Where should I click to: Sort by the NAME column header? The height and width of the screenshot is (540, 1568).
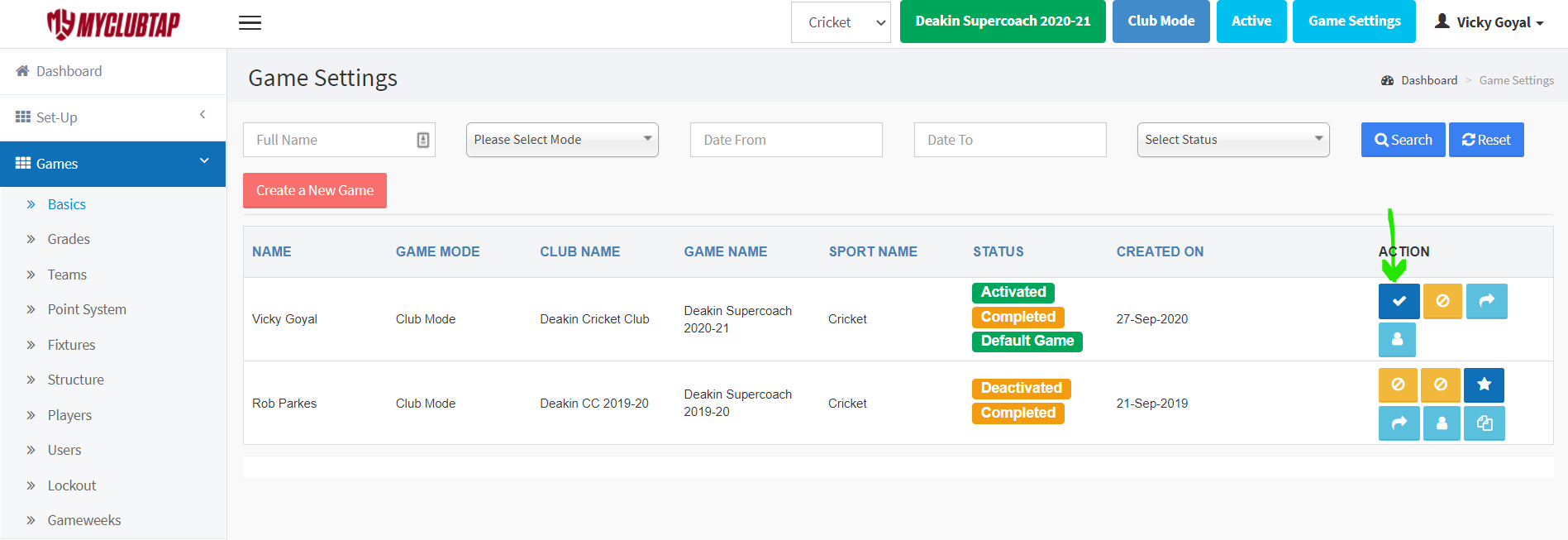coord(272,251)
